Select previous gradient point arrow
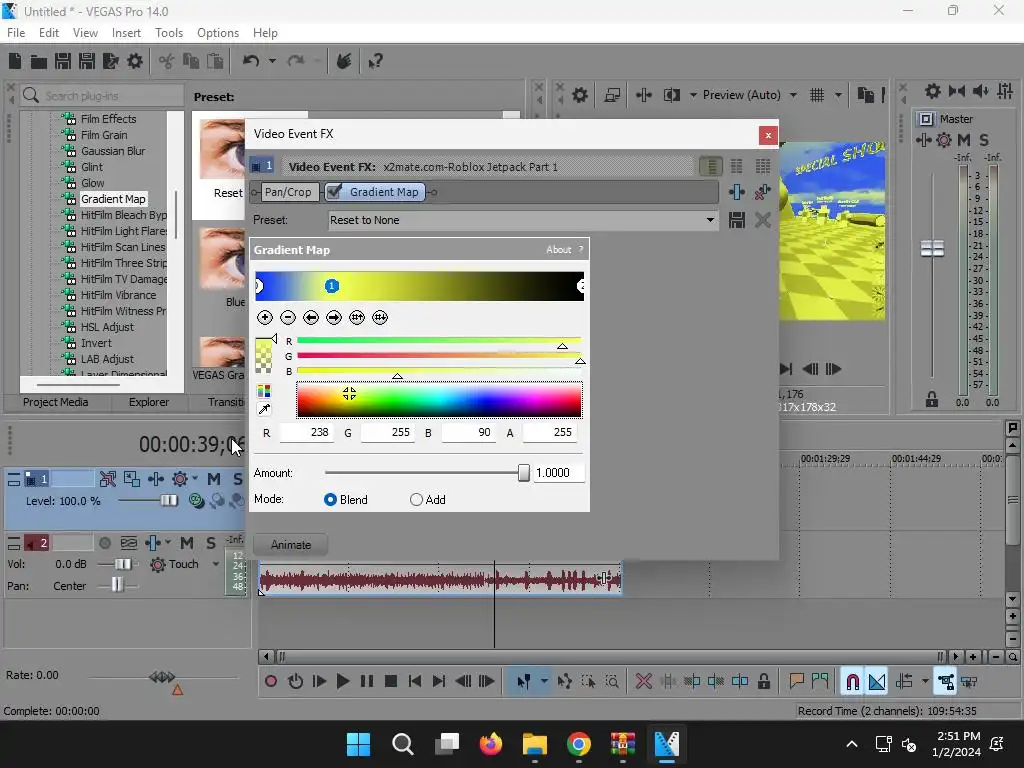Viewport: 1024px width, 768px height. (311, 317)
